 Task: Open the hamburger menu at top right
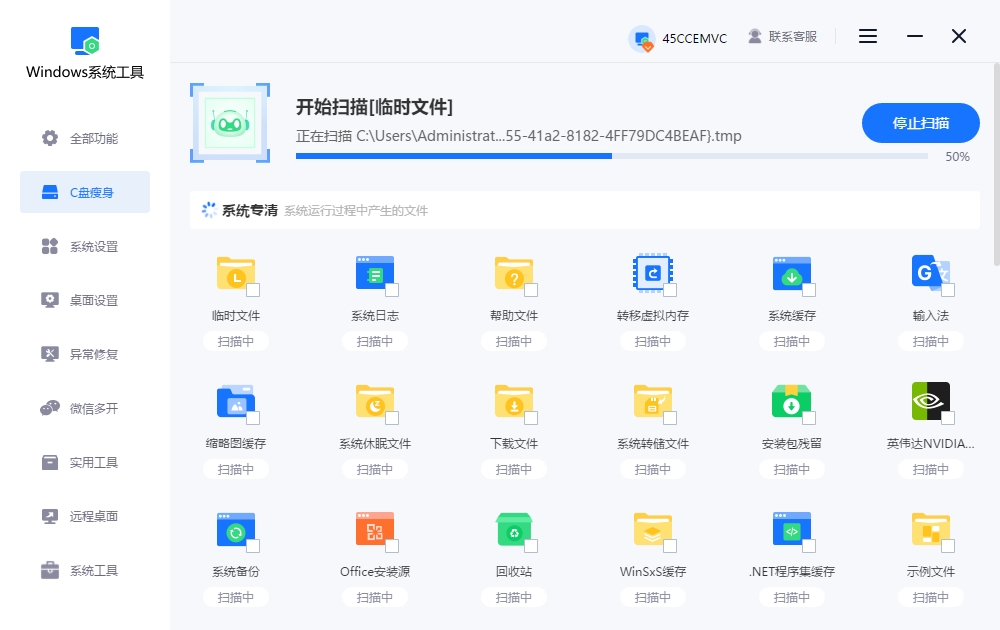click(x=867, y=36)
